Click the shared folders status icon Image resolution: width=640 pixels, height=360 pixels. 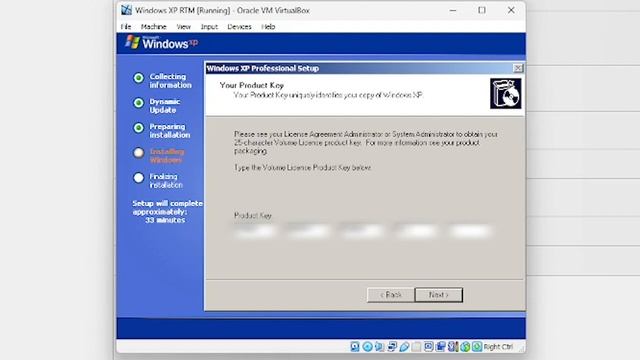[416, 347]
